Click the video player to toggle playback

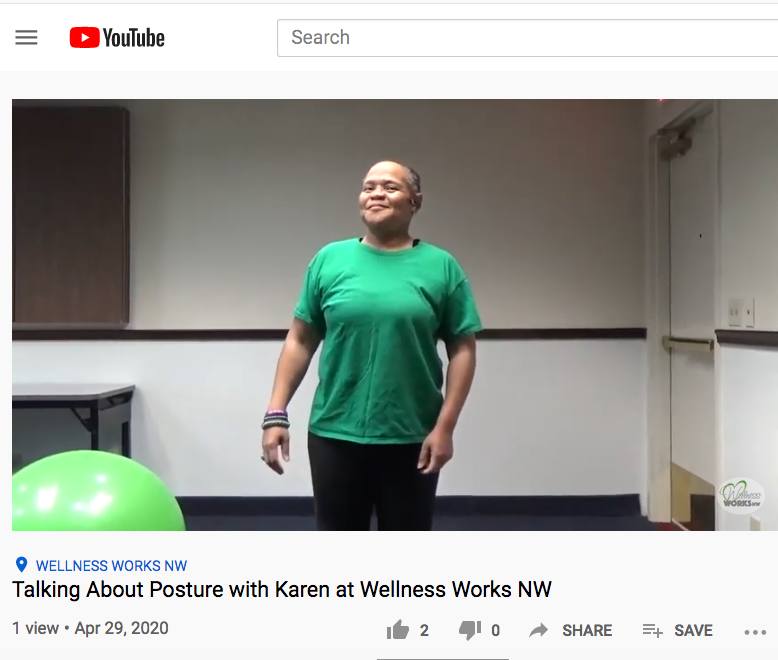[395, 315]
